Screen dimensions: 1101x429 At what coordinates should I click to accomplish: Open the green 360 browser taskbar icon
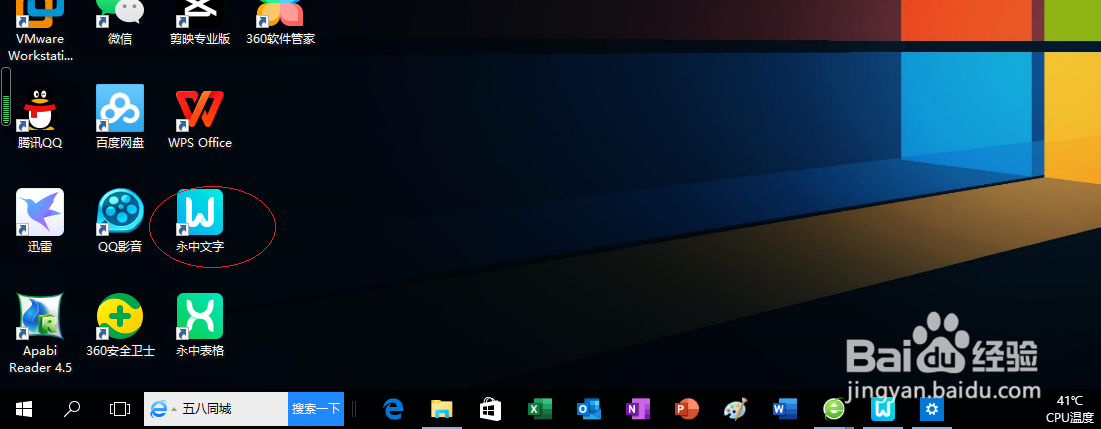pyautogui.click(x=833, y=409)
